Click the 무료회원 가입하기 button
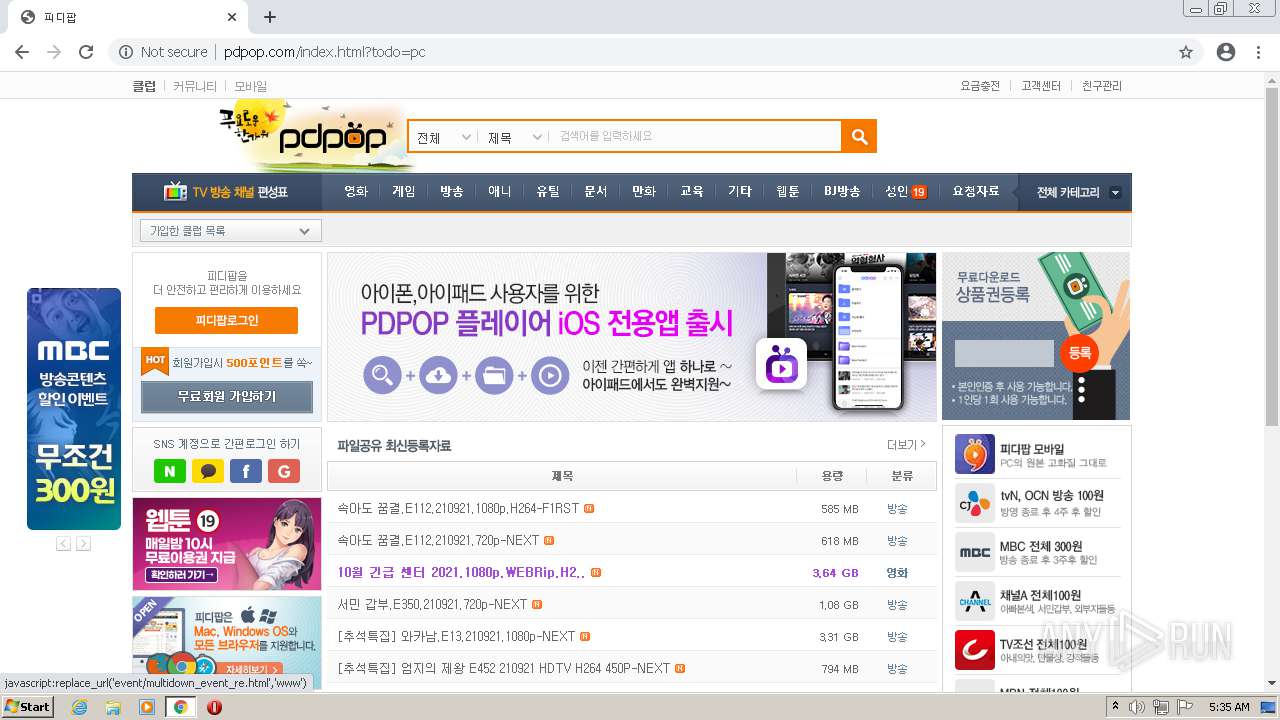The image size is (1280, 720). pos(227,397)
